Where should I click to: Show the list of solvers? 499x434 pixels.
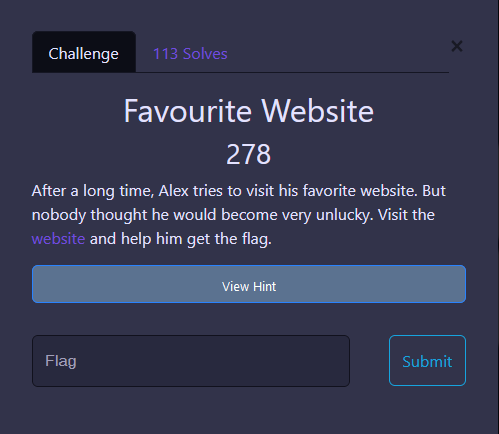[190, 54]
